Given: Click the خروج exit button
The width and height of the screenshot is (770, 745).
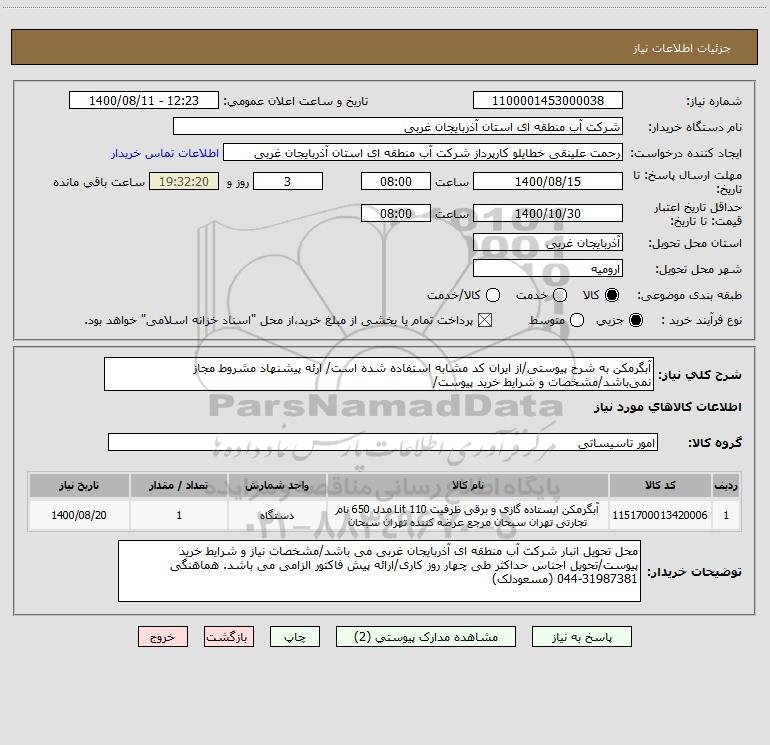Looking at the screenshot, I should [163, 637].
